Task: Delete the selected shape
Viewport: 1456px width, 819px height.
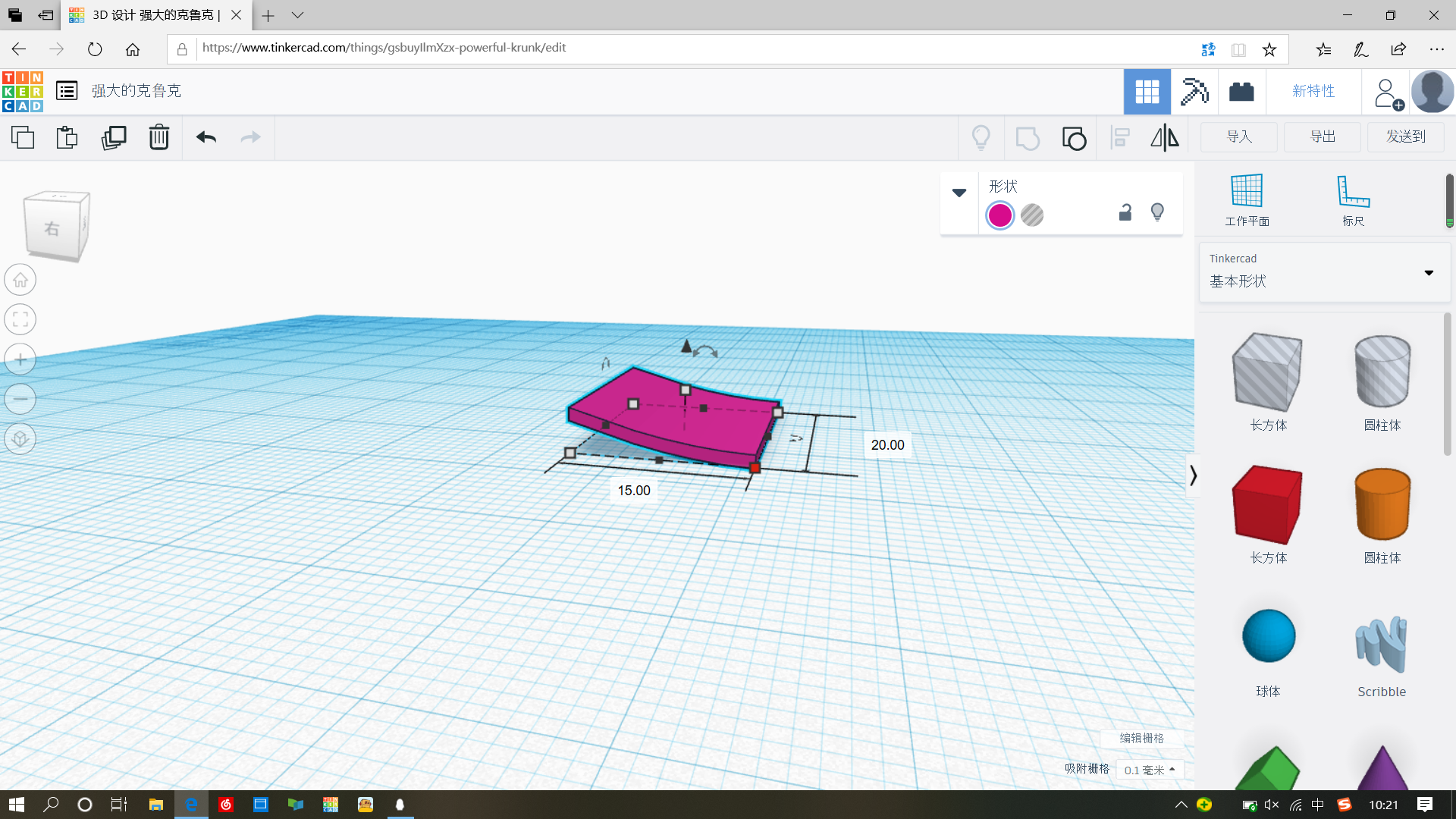Action: coord(159,137)
